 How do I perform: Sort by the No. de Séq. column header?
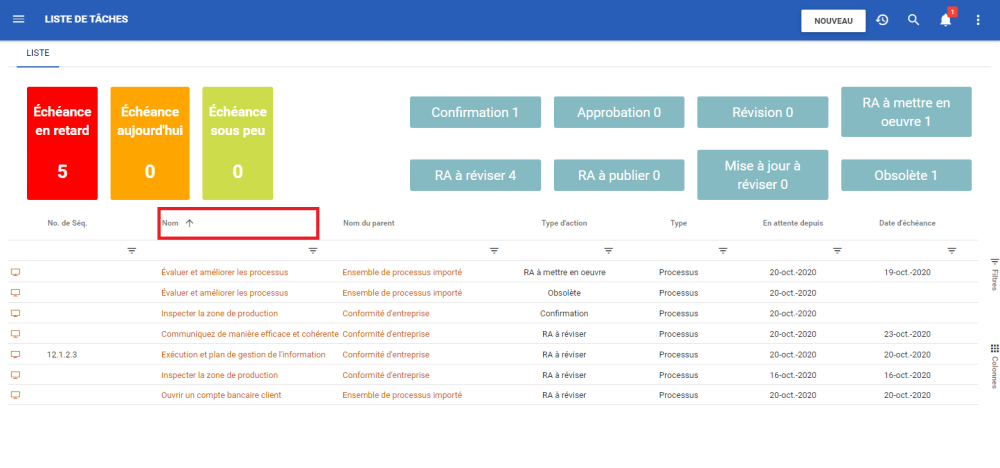(67, 223)
